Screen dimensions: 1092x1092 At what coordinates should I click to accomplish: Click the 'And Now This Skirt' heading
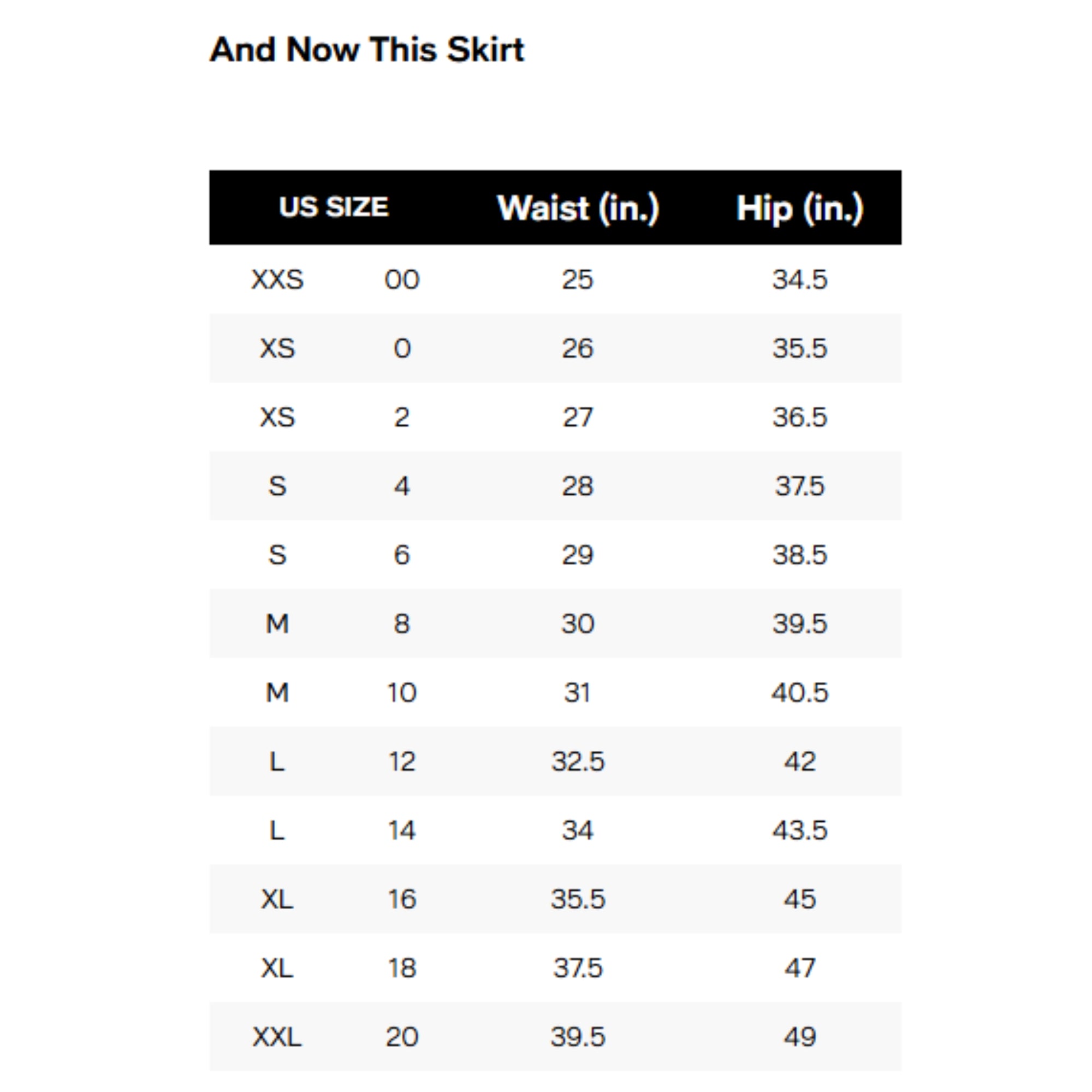click(x=367, y=50)
